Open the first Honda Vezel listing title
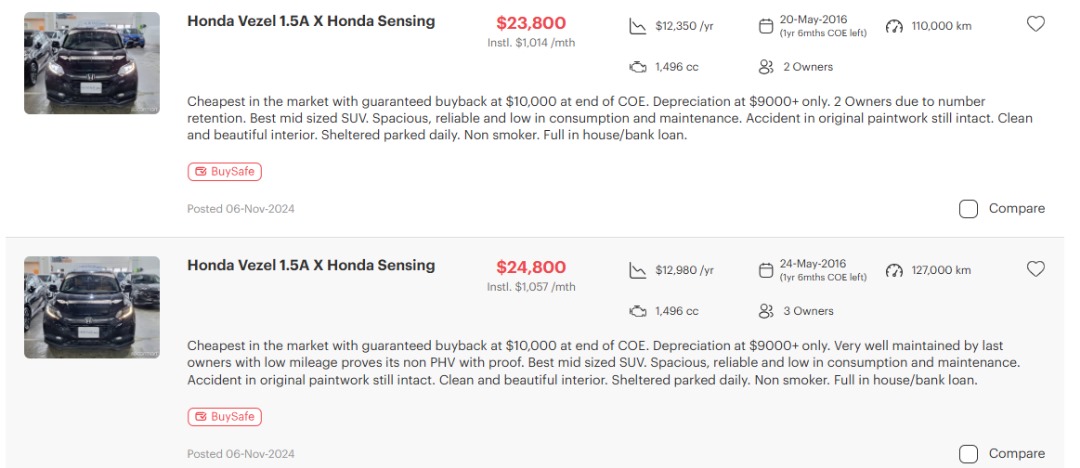Viewport: 1080px width, 468px height. tap(311, 21)
